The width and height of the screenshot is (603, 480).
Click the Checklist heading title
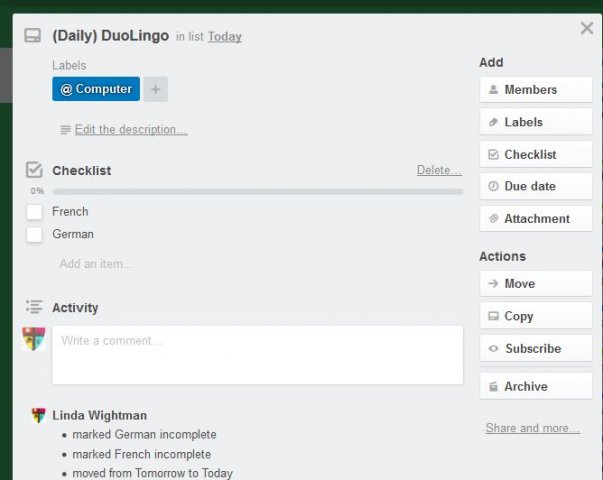click(82, 170)
